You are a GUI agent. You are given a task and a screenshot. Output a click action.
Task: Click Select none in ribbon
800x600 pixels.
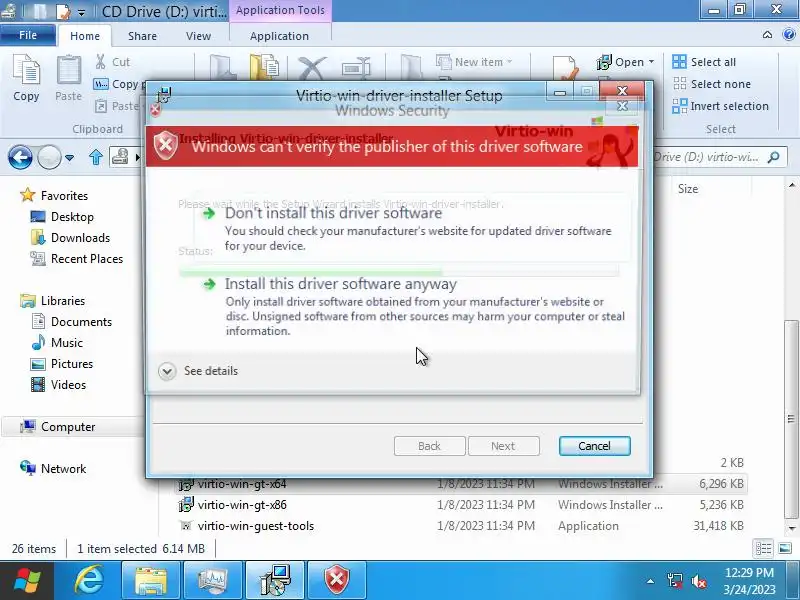pos(712,84)
